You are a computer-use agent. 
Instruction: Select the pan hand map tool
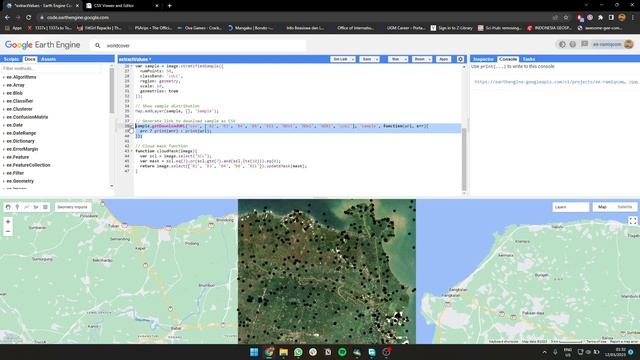pyautogui.click(x=8, y=207)
